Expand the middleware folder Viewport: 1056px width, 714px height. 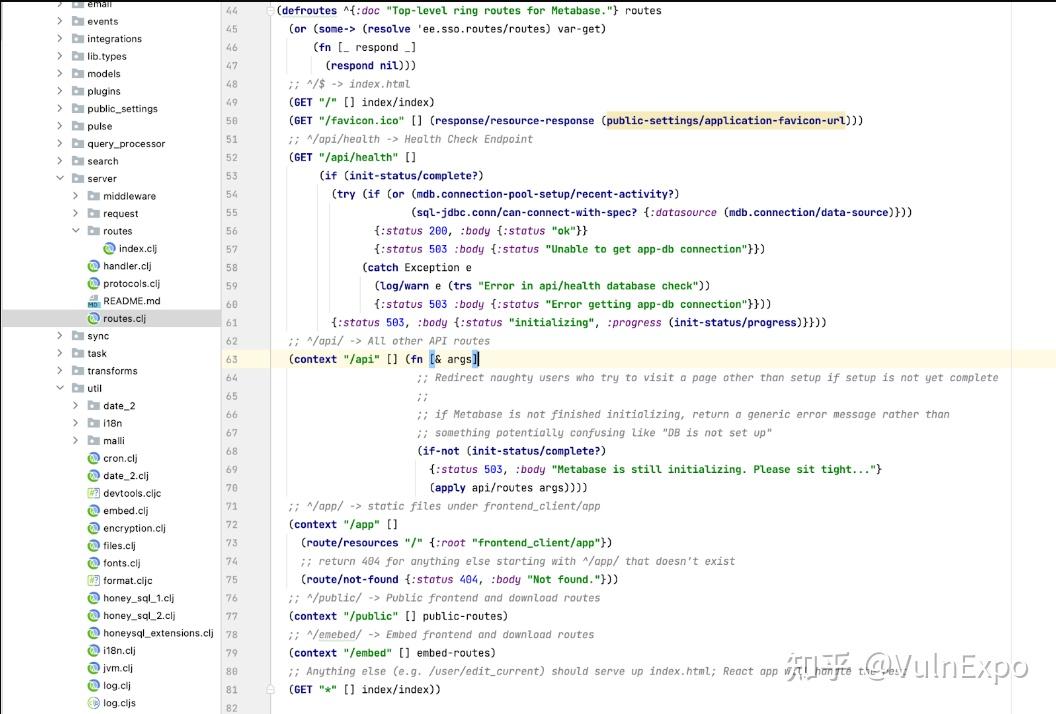(x=77, y=195)
